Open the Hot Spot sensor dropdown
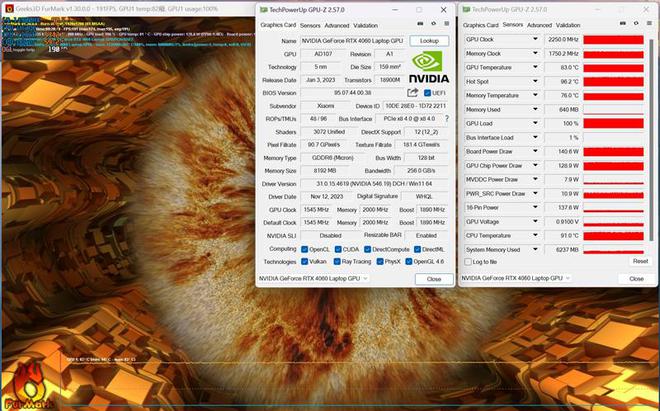Image resolution: width=660 pixels, height=411 pixels. coord(535,81)
